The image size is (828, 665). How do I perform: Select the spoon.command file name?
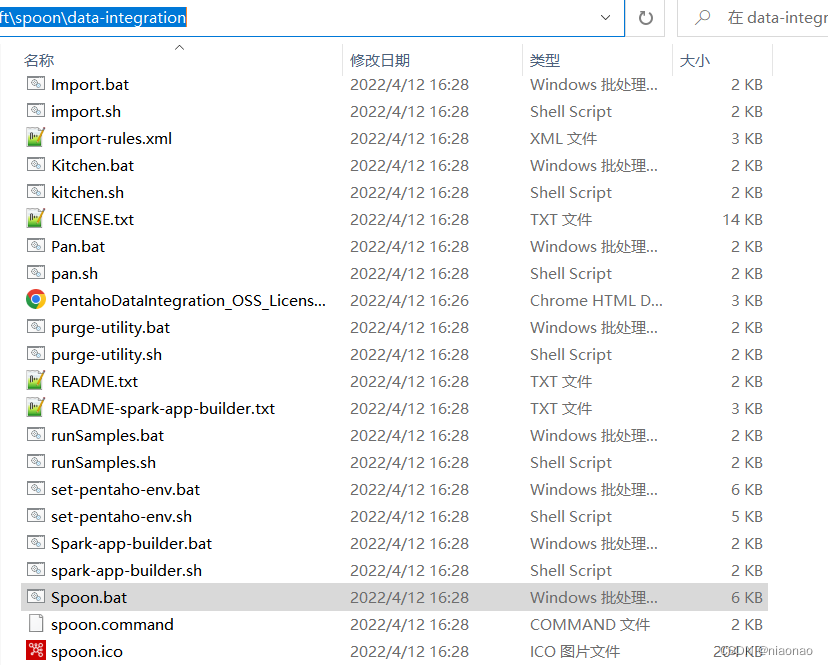point(112,624)
